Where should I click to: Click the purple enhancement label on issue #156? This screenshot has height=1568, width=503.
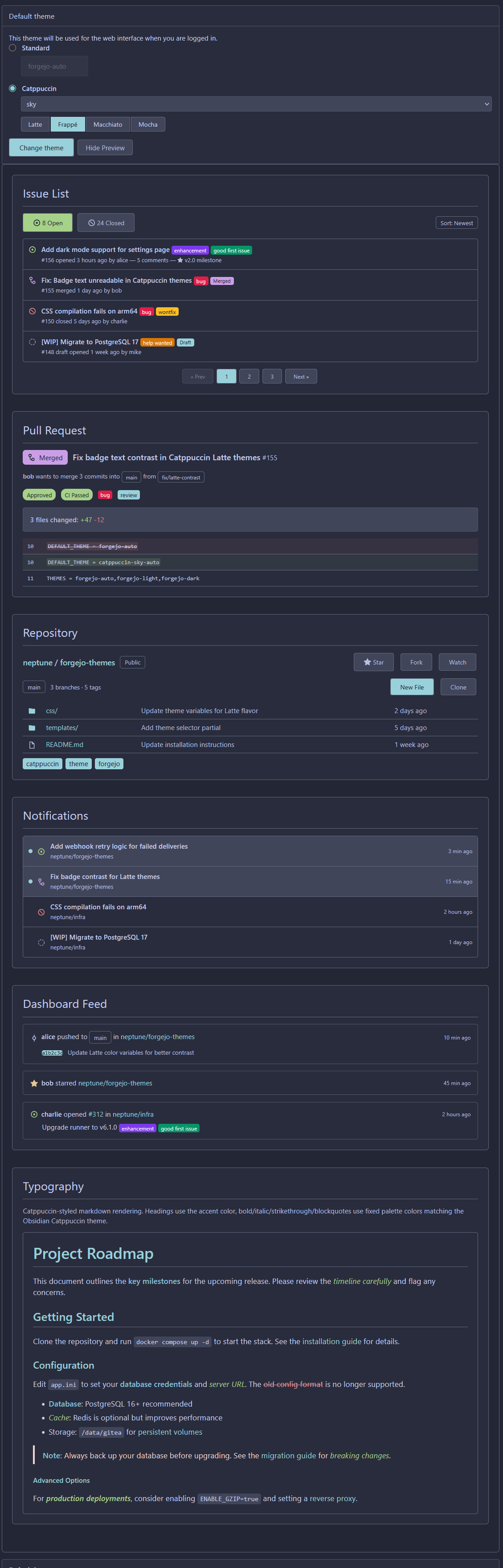point(190,251)
